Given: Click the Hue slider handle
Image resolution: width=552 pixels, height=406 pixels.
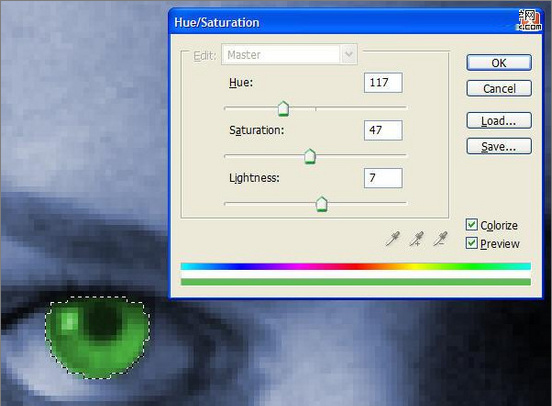Looking at the screenshot, I should click(x=283, y=108).
